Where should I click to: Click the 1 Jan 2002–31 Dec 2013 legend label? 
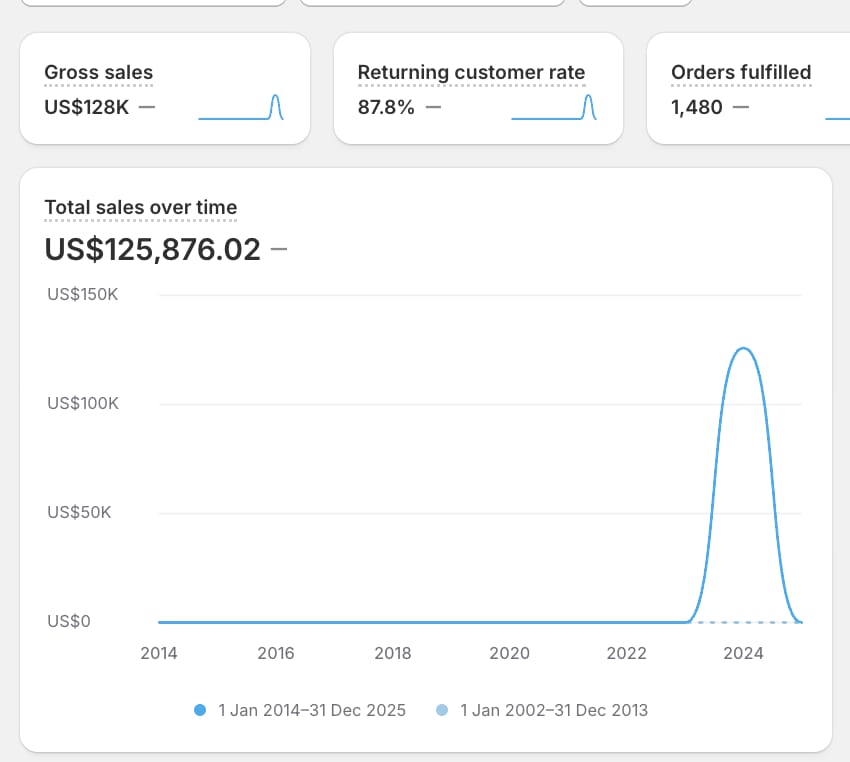(554, 710)
